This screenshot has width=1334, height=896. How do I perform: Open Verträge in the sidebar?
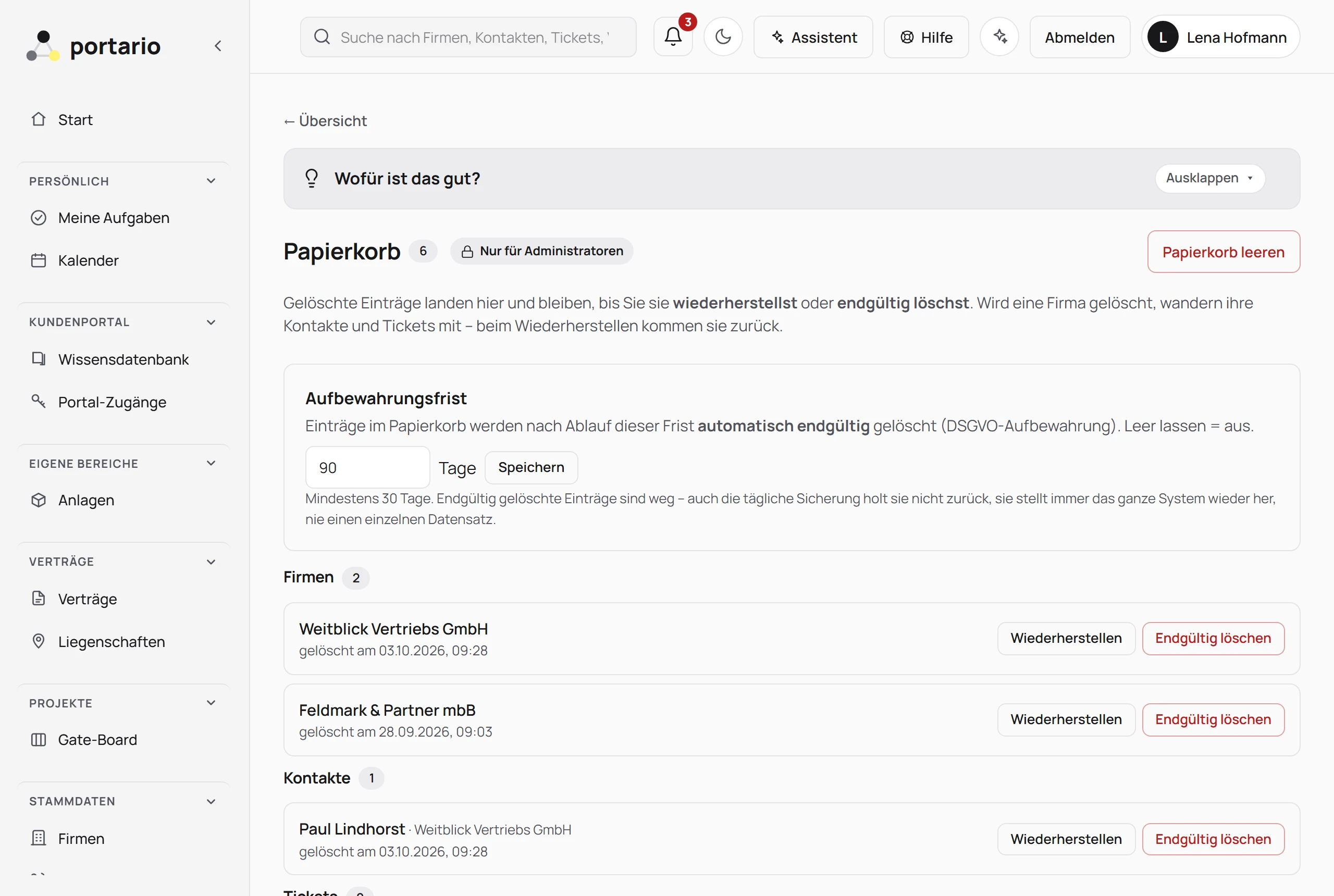tap(123, 599)
